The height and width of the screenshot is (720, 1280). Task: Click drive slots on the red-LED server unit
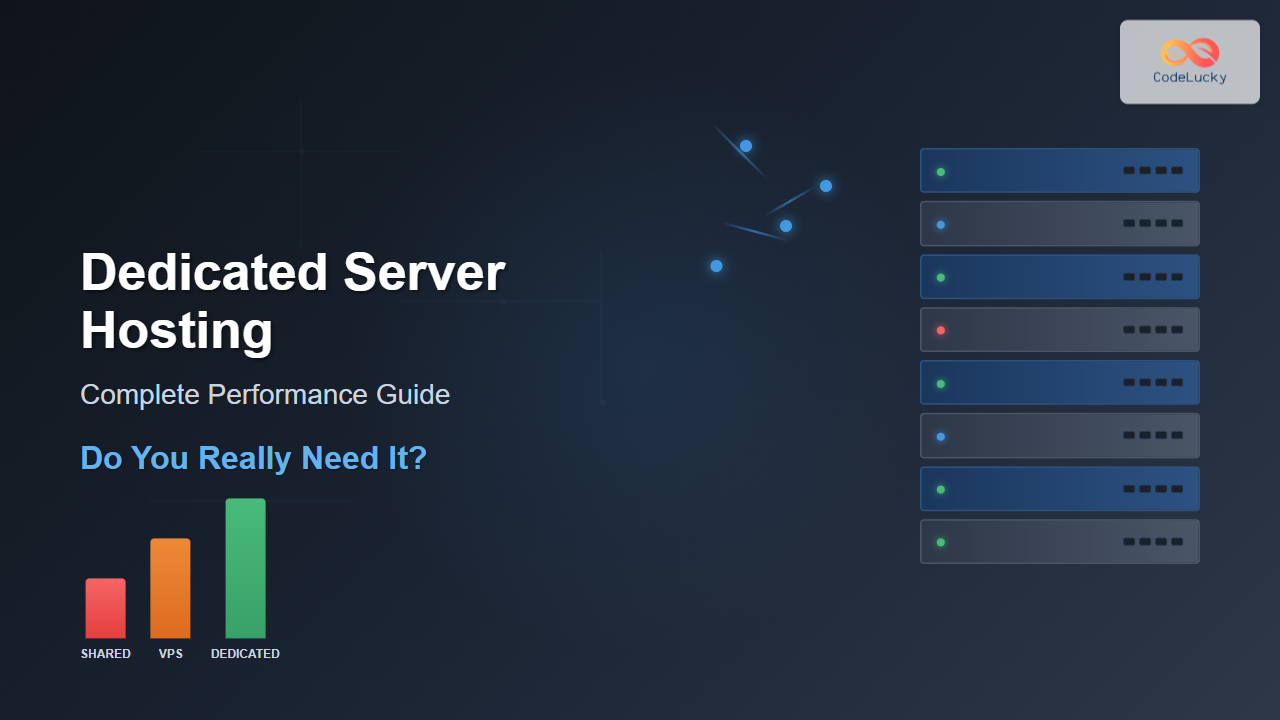(1153, 330)
